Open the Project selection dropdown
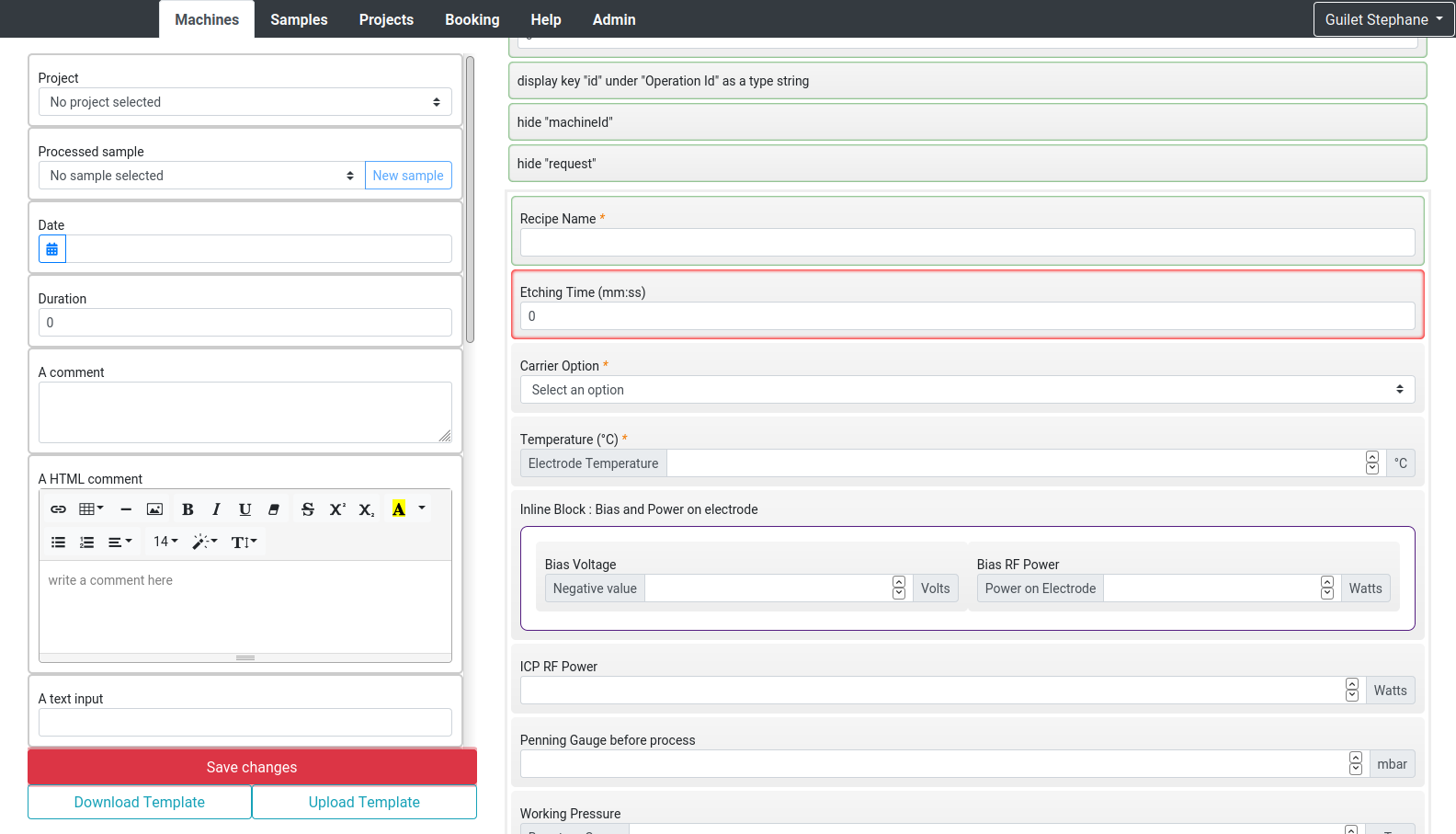The height and width of the screenshot is (834, 1456). pyautogui.click(x=245, y=102)
